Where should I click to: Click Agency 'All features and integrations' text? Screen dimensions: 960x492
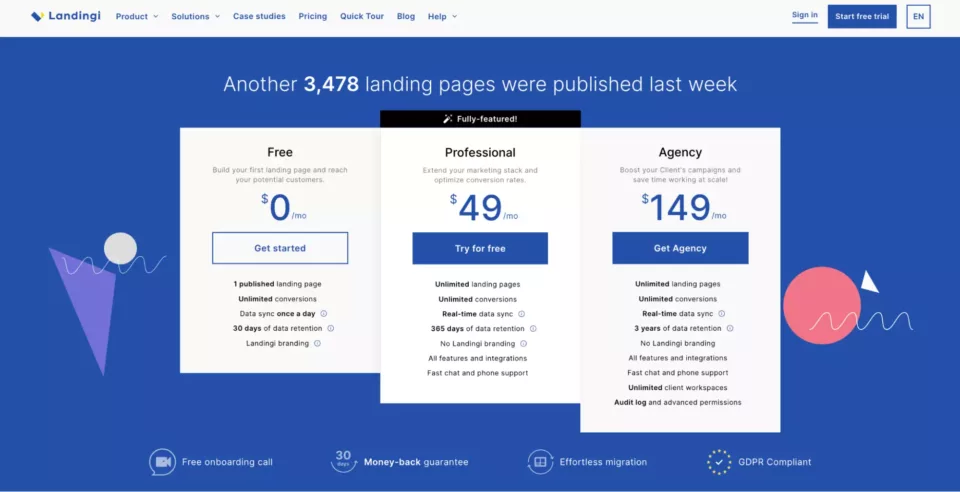pyautogui.click(x=678, y=358)
